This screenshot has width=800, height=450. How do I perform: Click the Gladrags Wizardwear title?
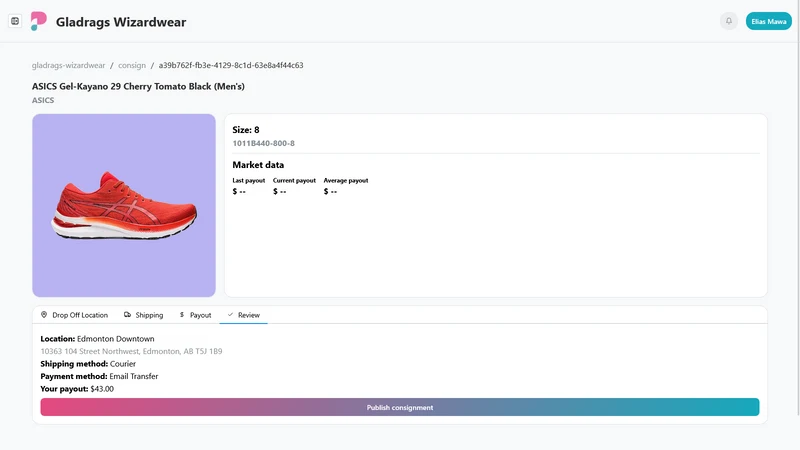121,22
